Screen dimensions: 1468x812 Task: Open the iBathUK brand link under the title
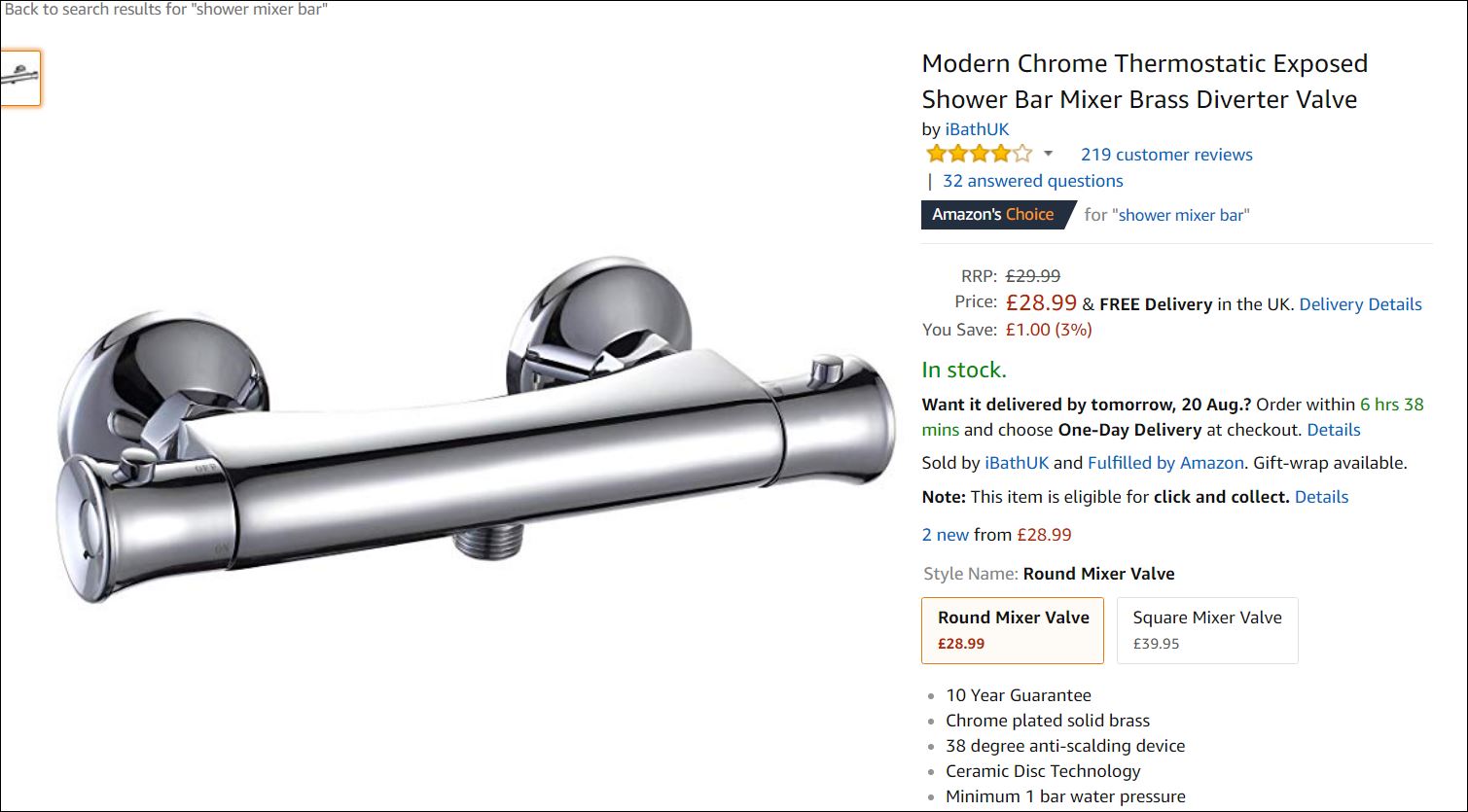(977, 129)
